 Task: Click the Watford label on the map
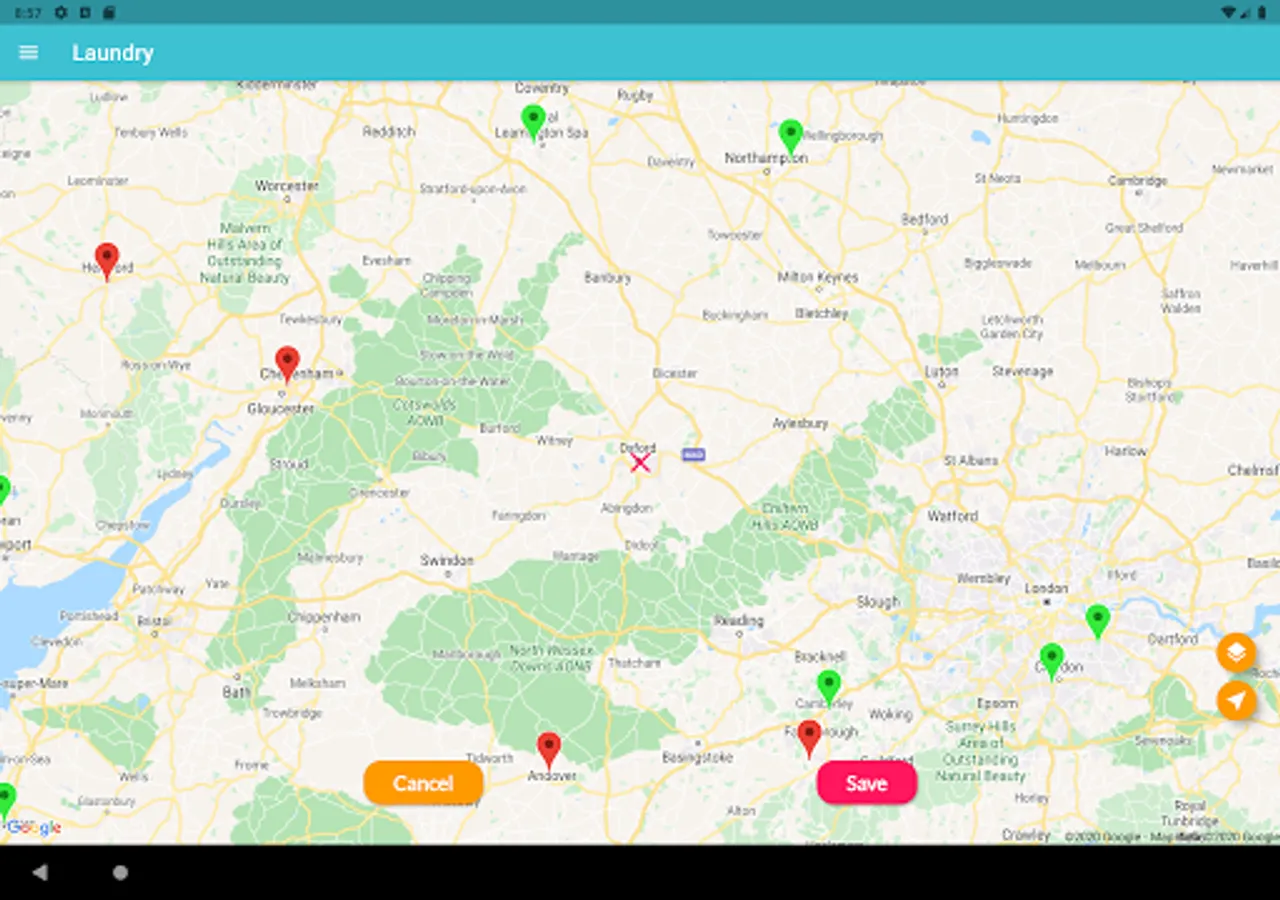coord(953,516)
